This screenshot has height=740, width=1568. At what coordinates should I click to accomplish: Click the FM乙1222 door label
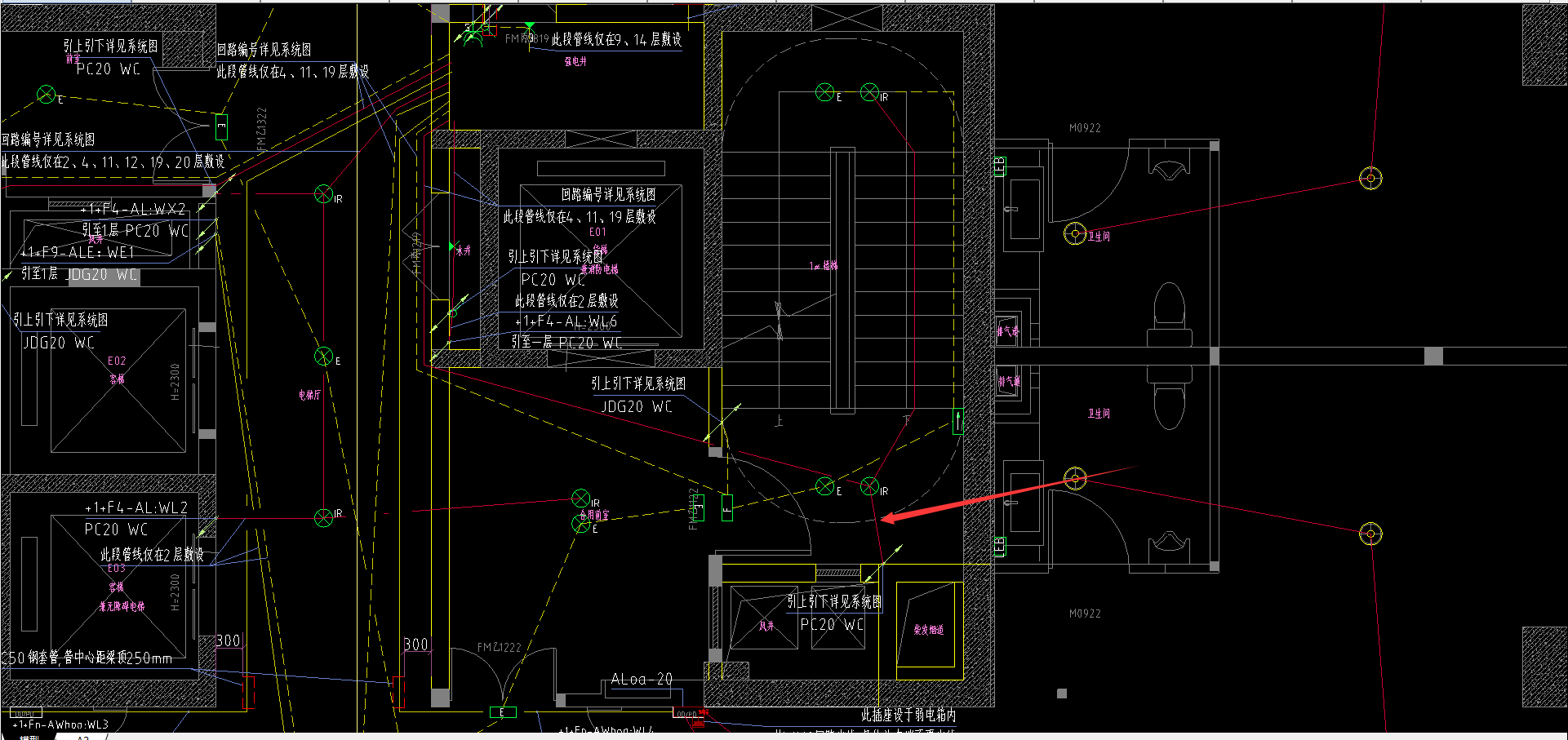499,648
